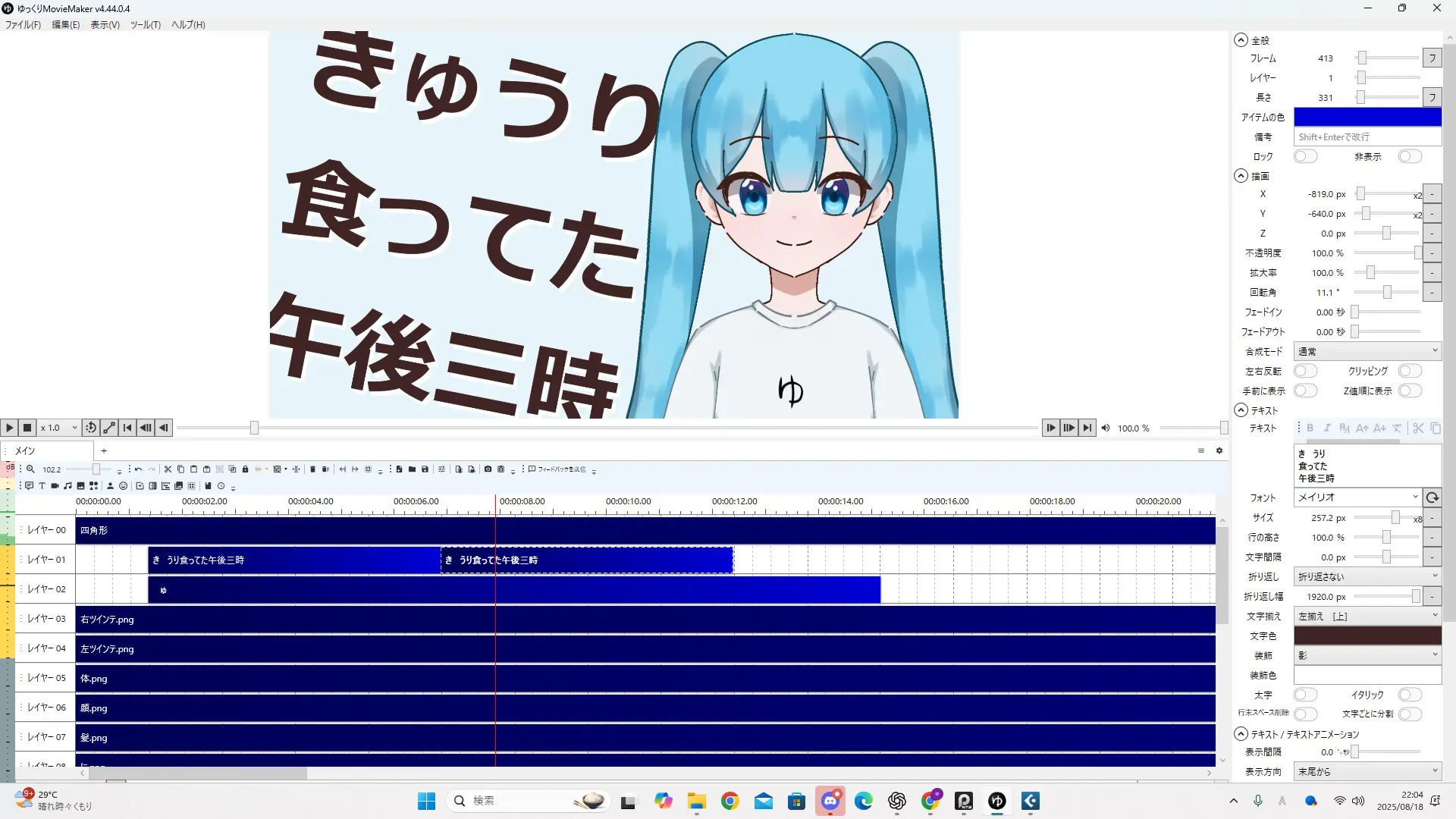This screenshot has height=819, width=1456.
Task: Add an audio item with music note icon
Action: (x=67, y=486)
